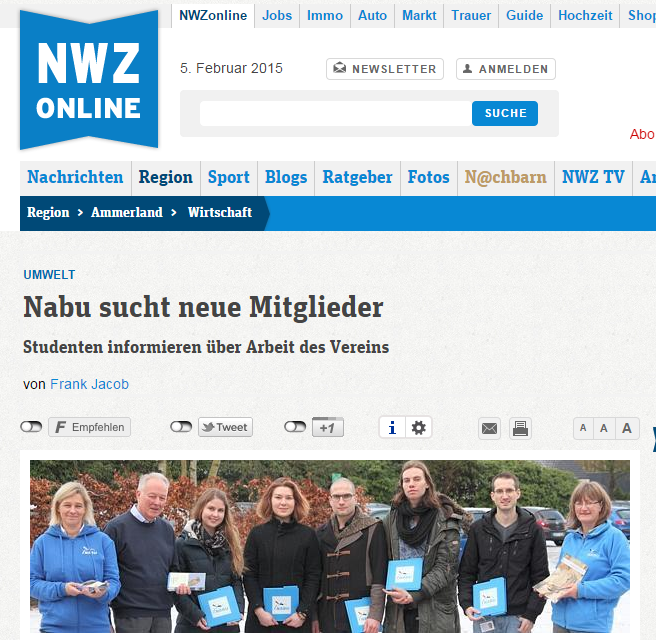Open the Ammerland breadcrumb link
656x640 pixels.
[x=127, y=212]
